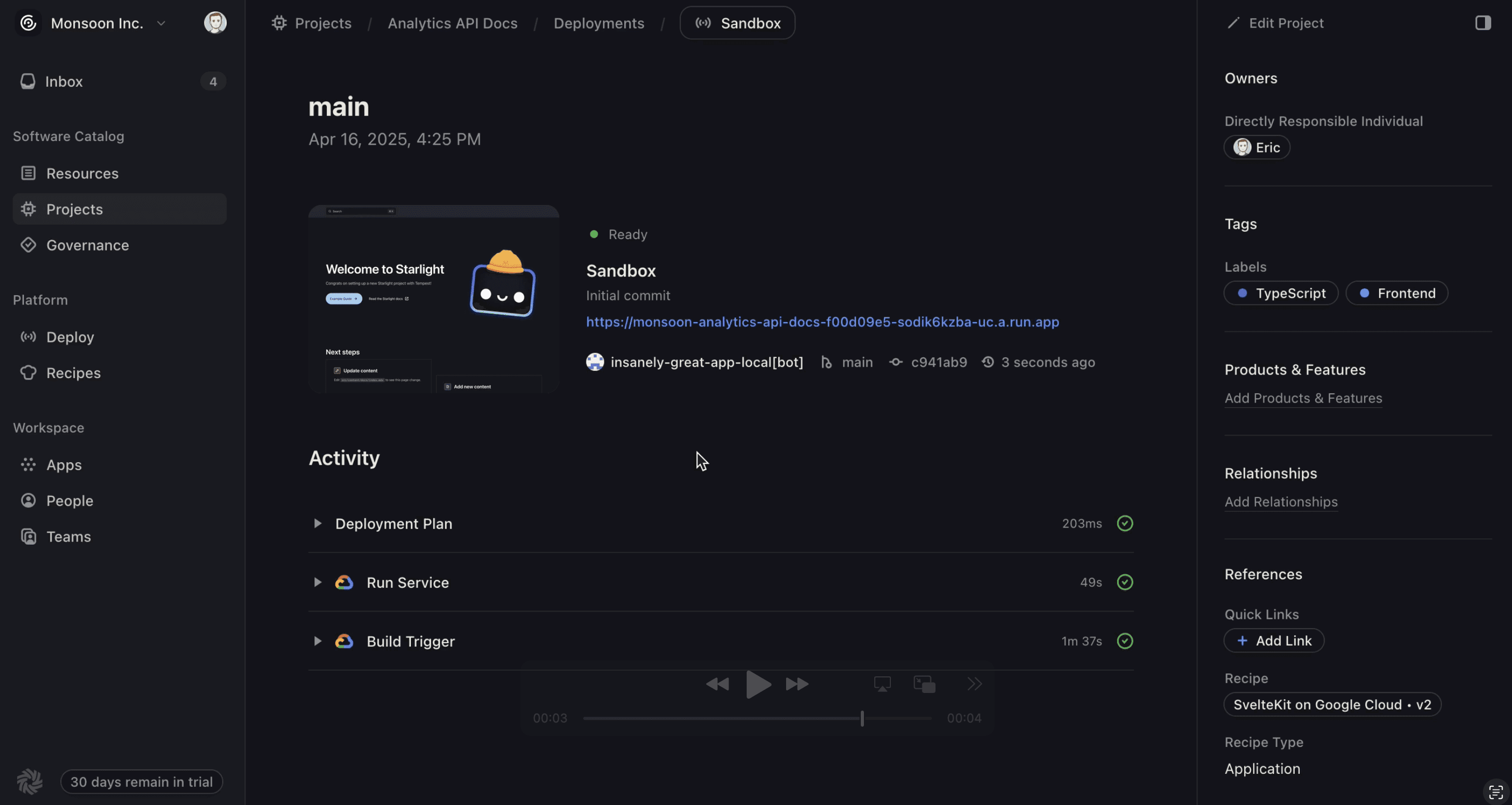Click the Deploy broadcast icon

[x=28, y=337]
